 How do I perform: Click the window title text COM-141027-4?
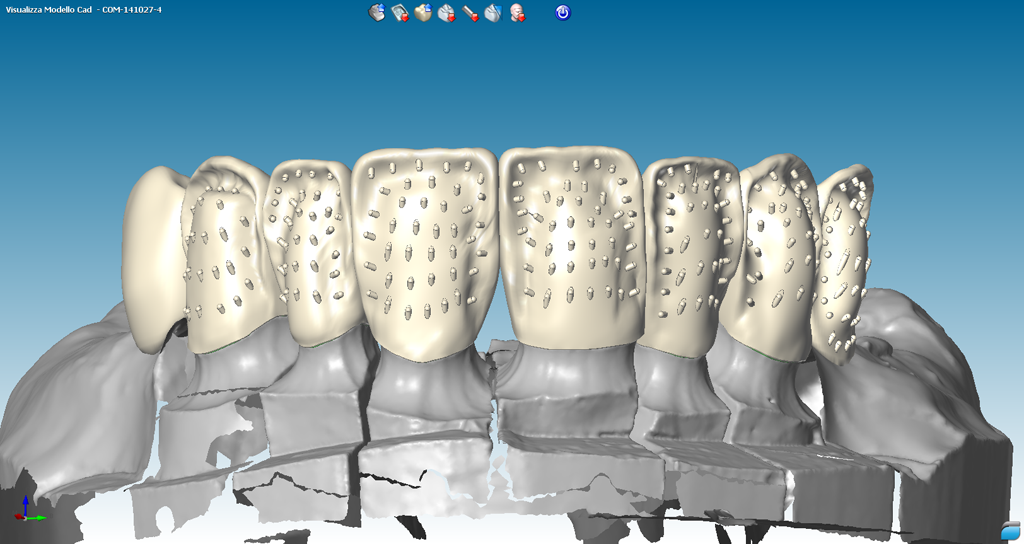click(x=132, y=10)
